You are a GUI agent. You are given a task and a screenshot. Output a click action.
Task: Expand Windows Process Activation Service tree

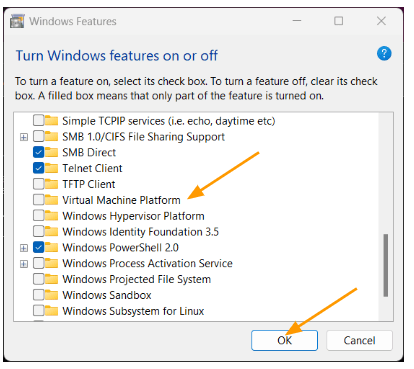pos(24,264)
